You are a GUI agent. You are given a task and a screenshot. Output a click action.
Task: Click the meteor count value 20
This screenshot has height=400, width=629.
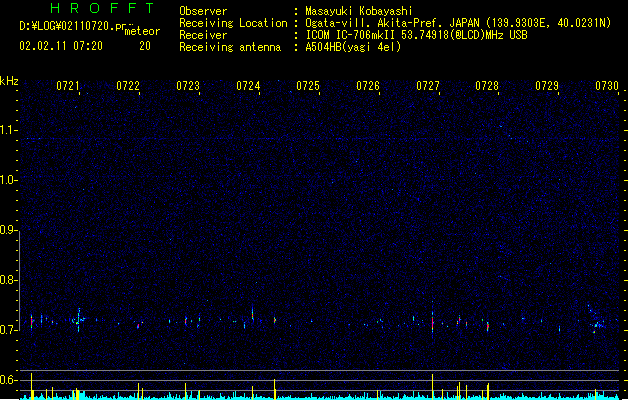tap(145, 46)
